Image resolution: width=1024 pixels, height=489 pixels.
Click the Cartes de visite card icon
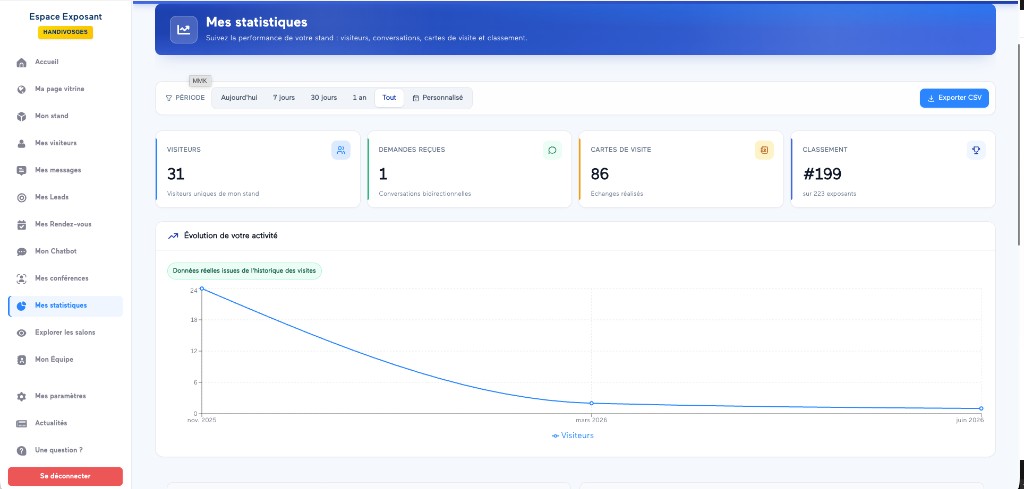coord(764,150)
